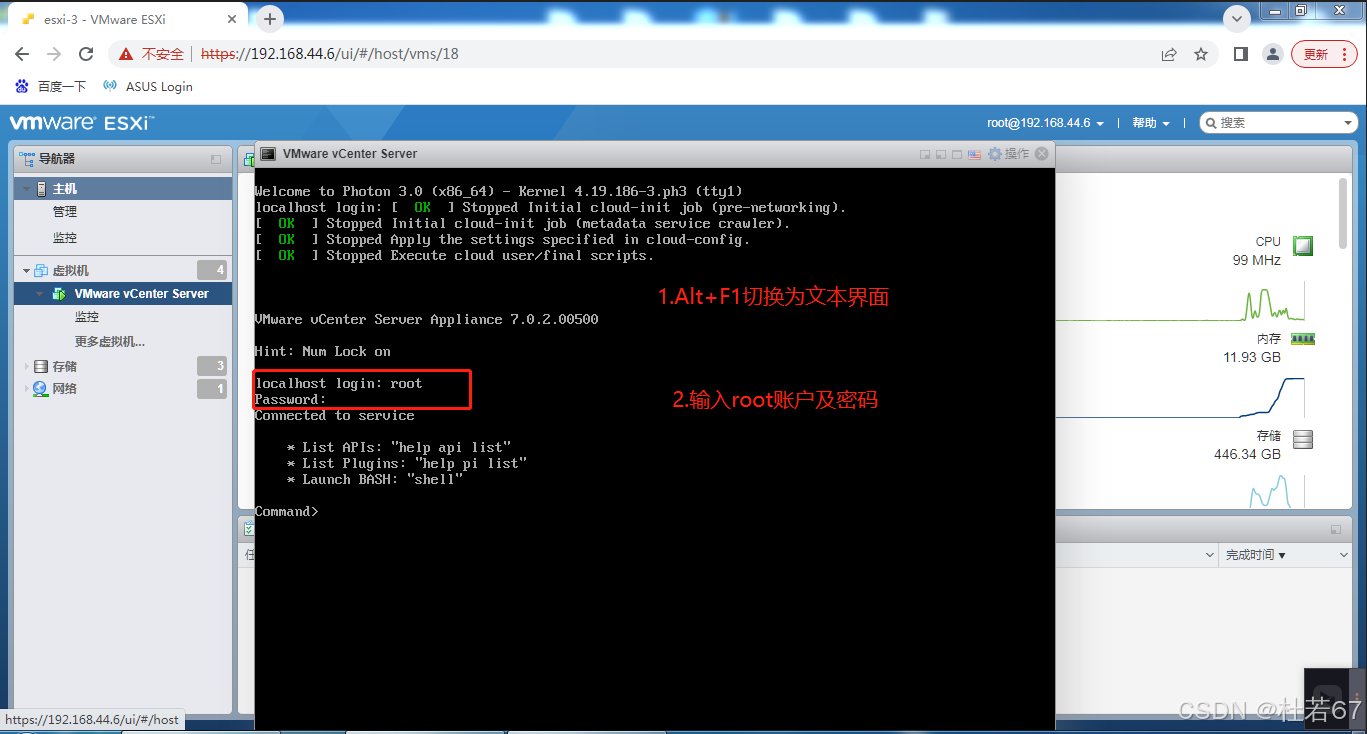
Task: Click the VMware ESXi logo
Action: point(82,123)
